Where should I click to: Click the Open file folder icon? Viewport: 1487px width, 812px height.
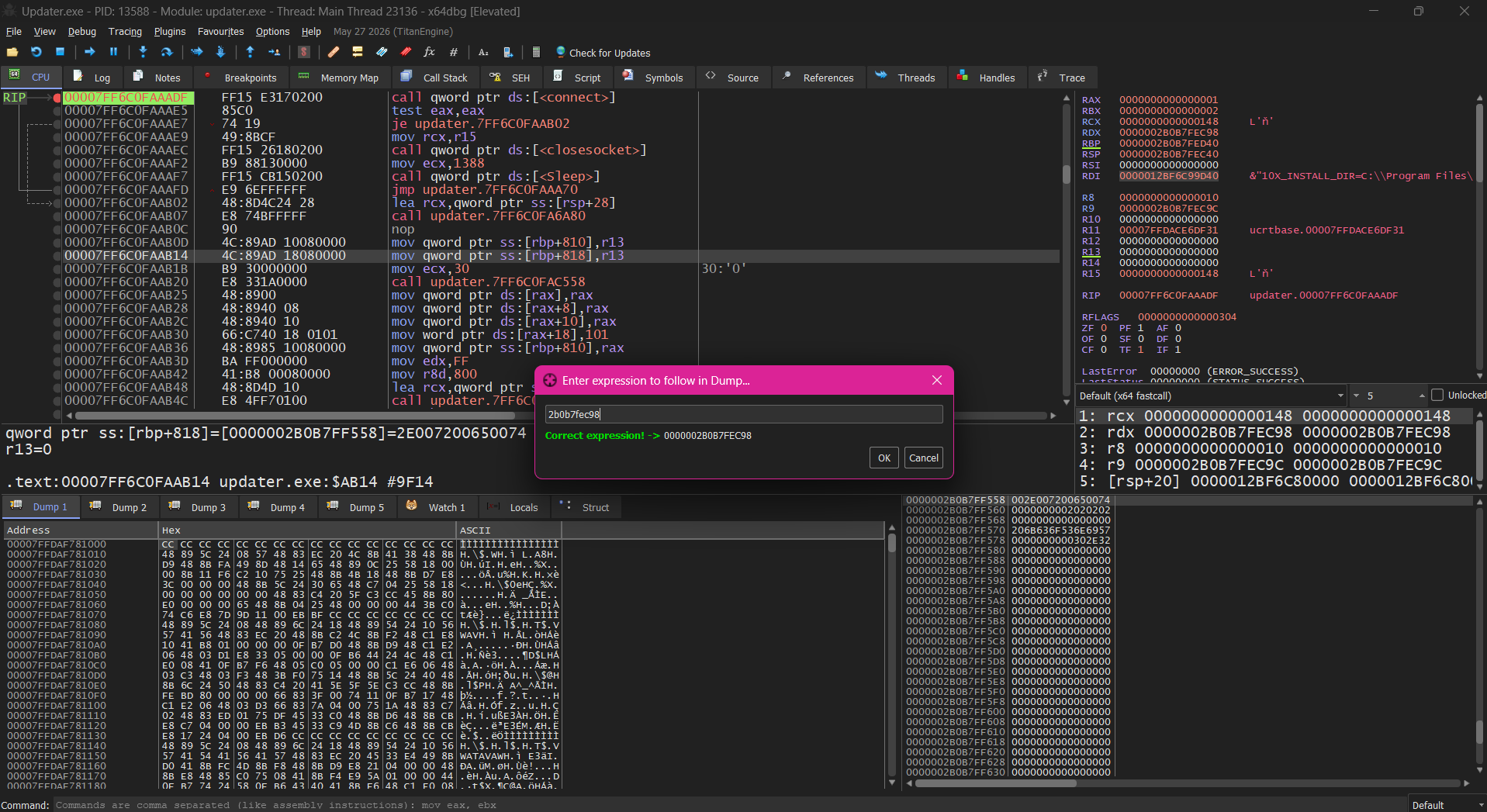(12, 52)
